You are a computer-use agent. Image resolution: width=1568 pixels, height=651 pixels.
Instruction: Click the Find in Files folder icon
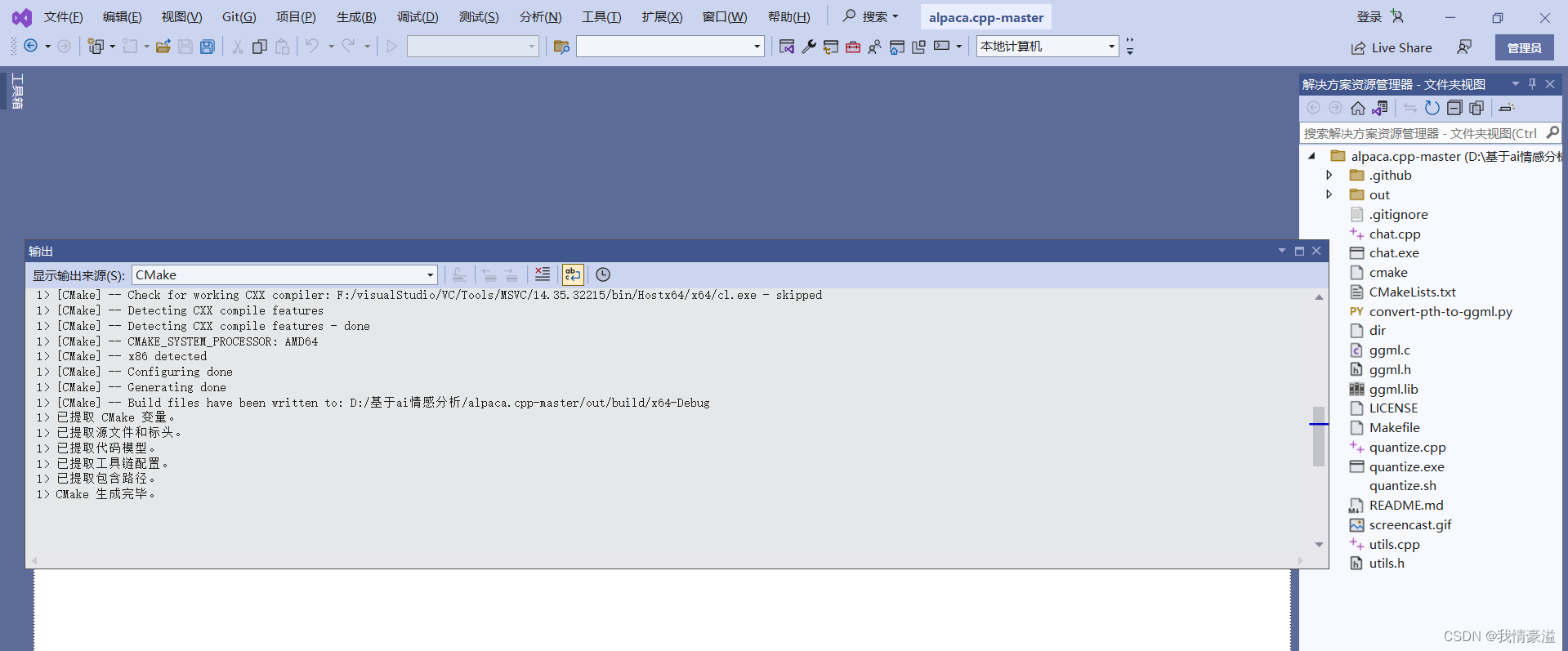pyautogui.click(x=561, y=47)
